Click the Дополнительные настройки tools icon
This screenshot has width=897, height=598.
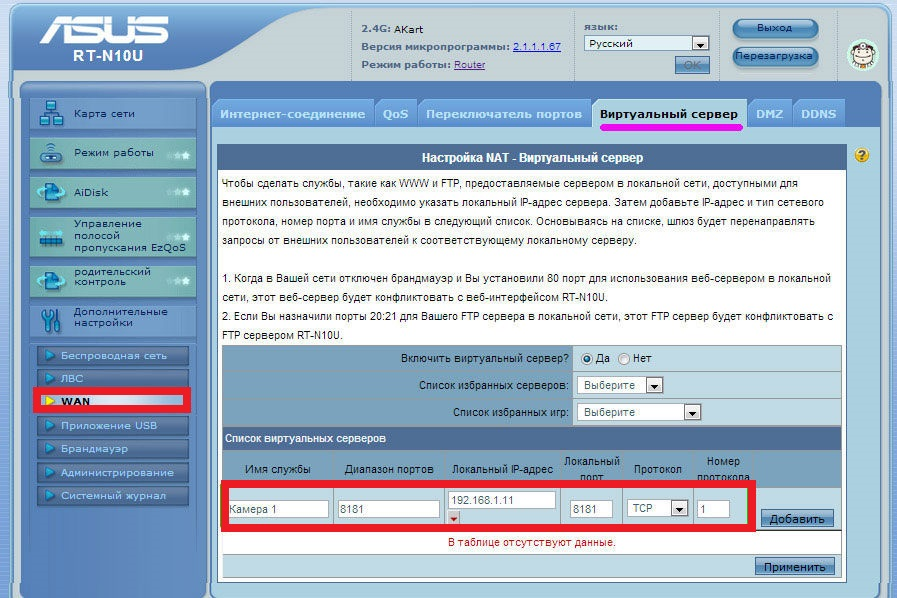click(51, 320)
